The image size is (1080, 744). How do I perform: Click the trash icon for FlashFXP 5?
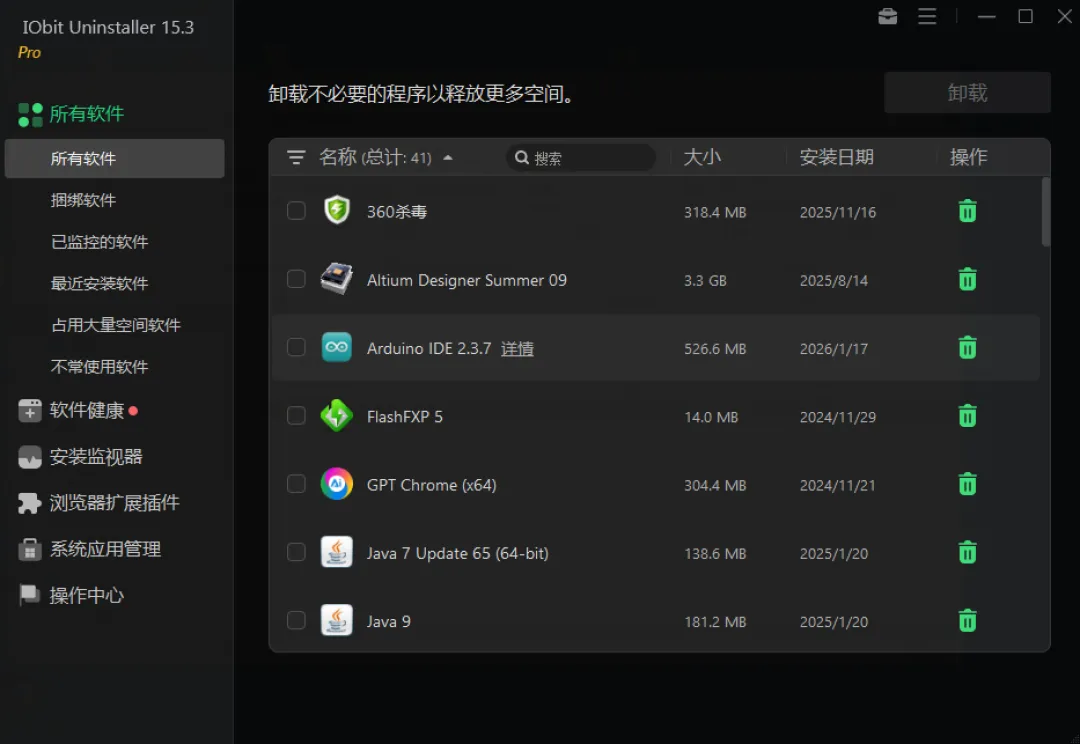coord(967,415)
